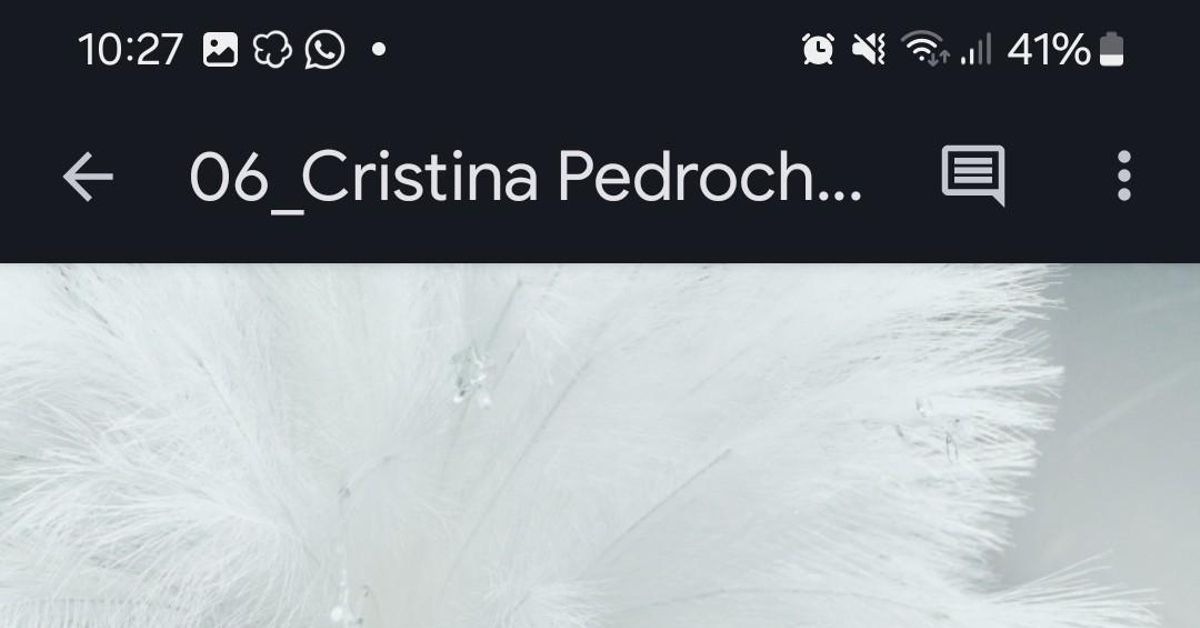Tap the cloud-shaped notification icon

(272, 49)
